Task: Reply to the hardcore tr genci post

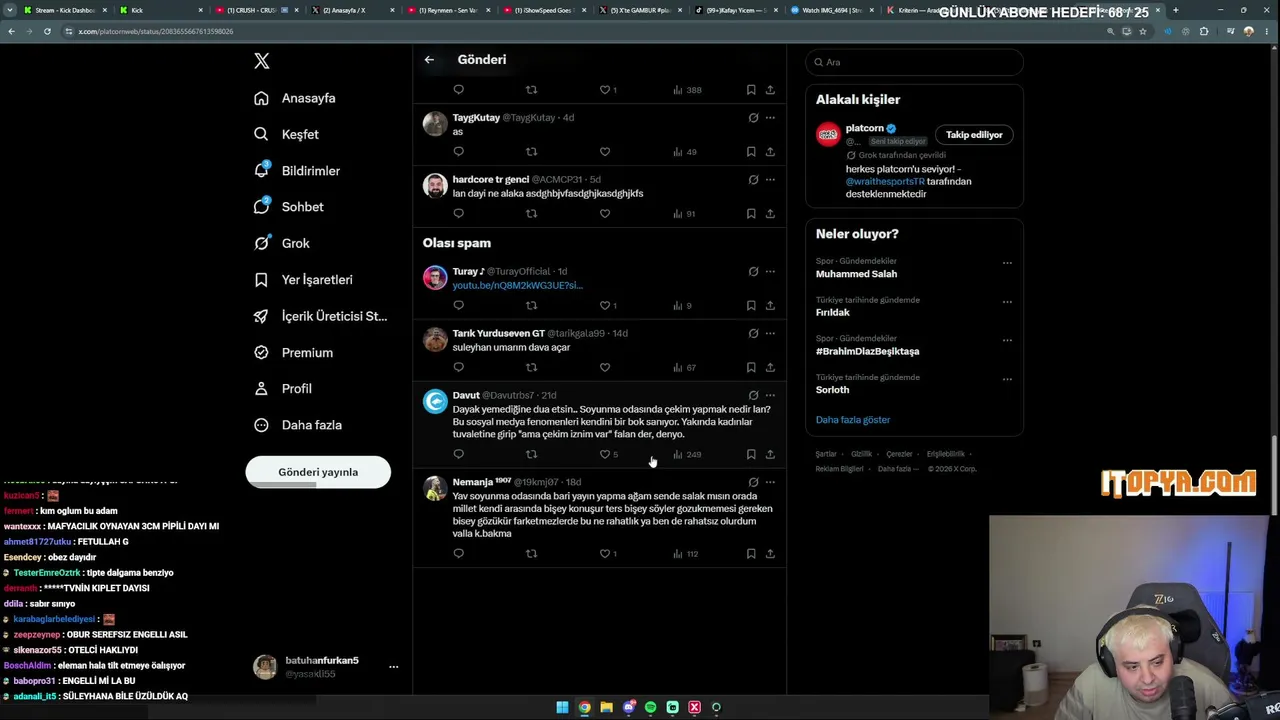Action: 459,214
